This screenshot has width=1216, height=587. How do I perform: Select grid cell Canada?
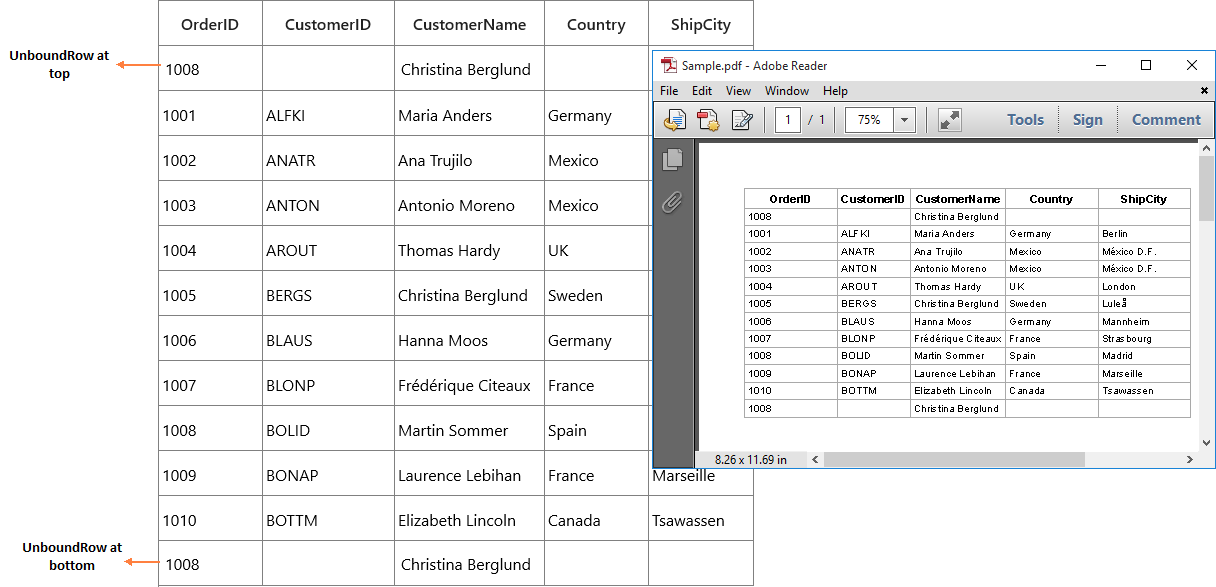(596, 520)
